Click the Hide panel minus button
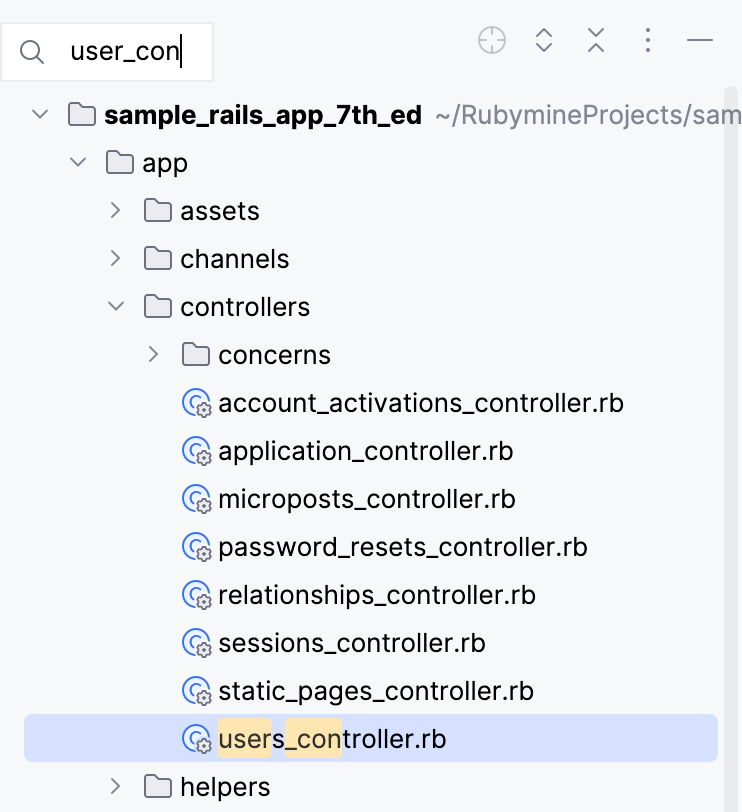 700,41
